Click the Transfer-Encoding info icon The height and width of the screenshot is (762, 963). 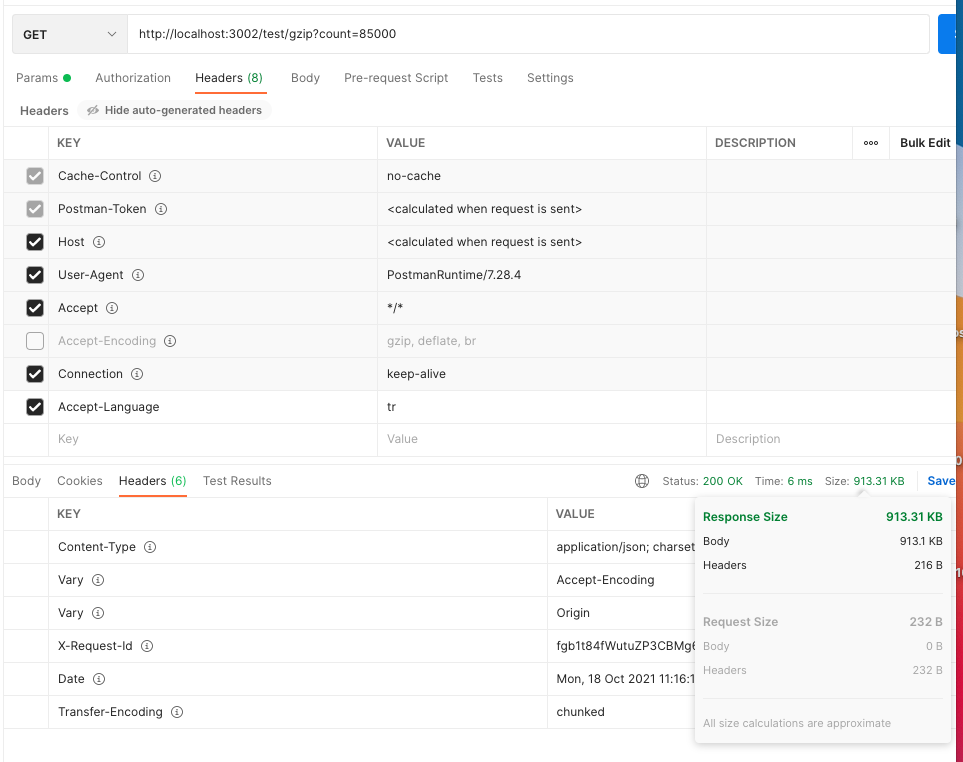(175, 712)
